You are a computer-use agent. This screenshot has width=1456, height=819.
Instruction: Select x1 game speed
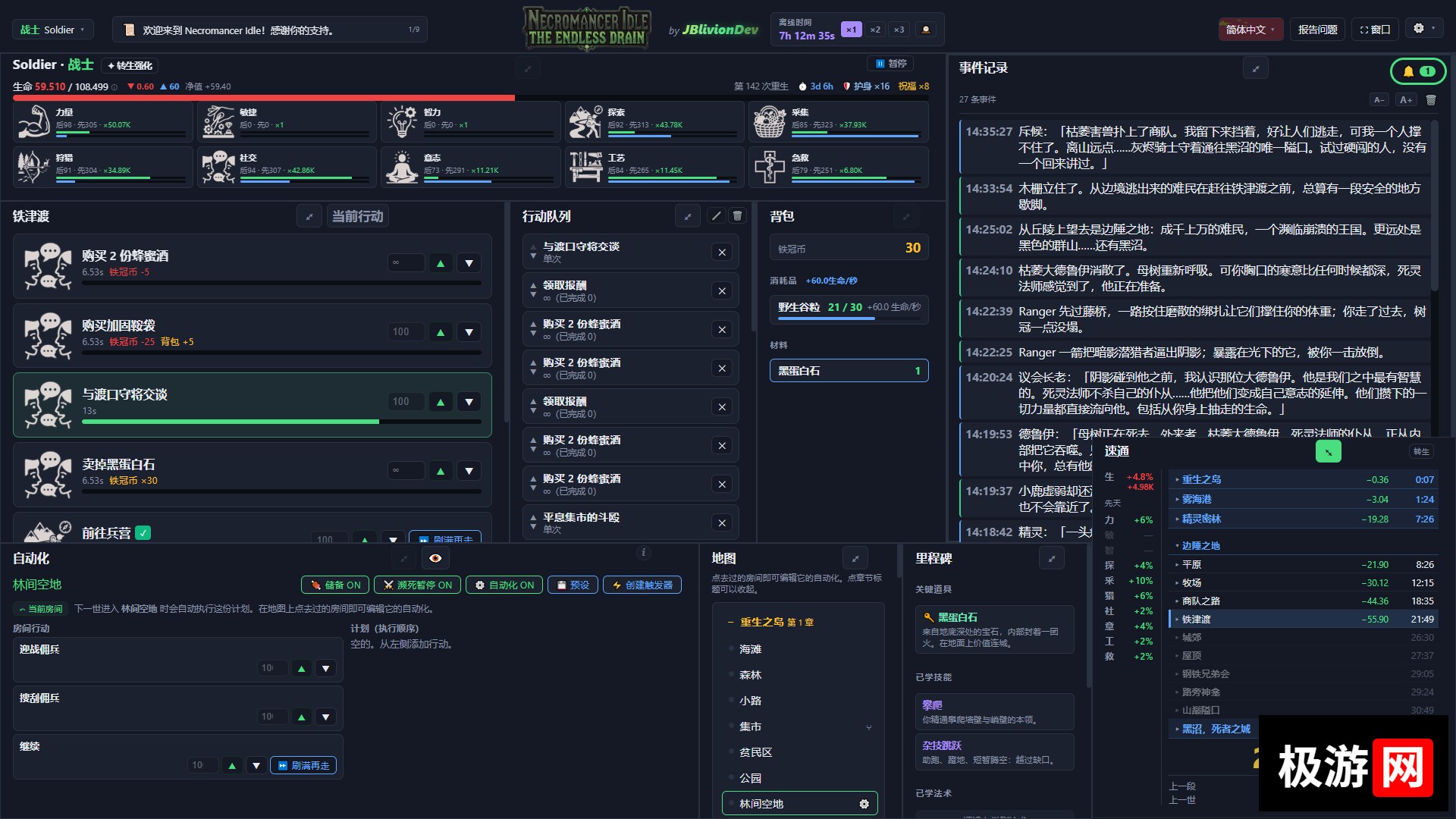coord(852,30)
